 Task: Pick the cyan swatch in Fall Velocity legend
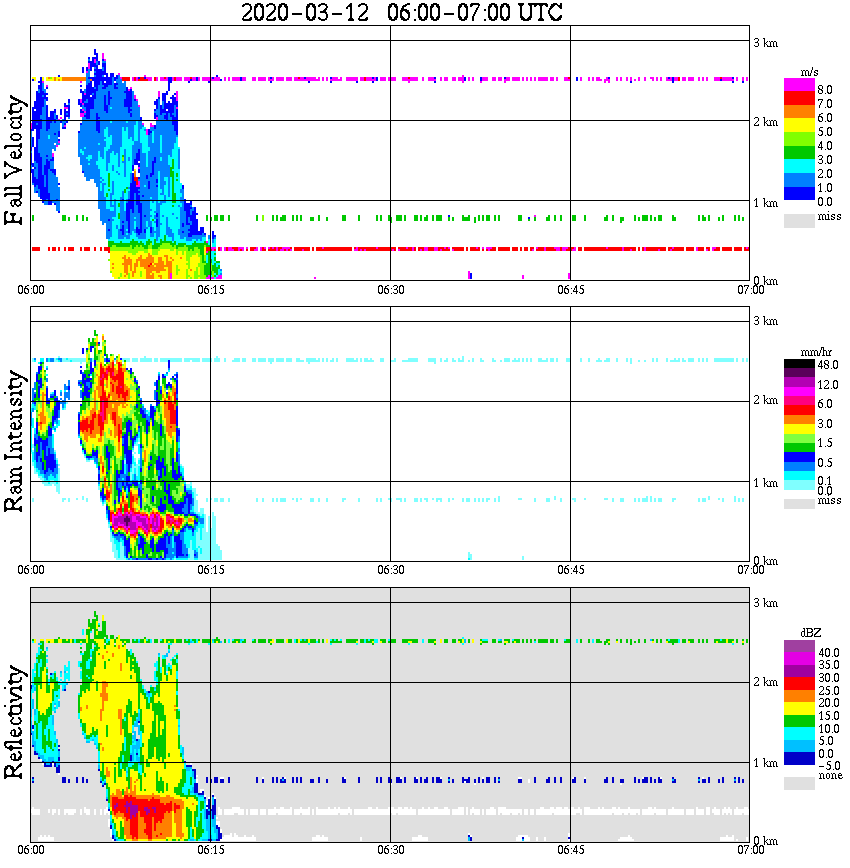click(799, 166)
